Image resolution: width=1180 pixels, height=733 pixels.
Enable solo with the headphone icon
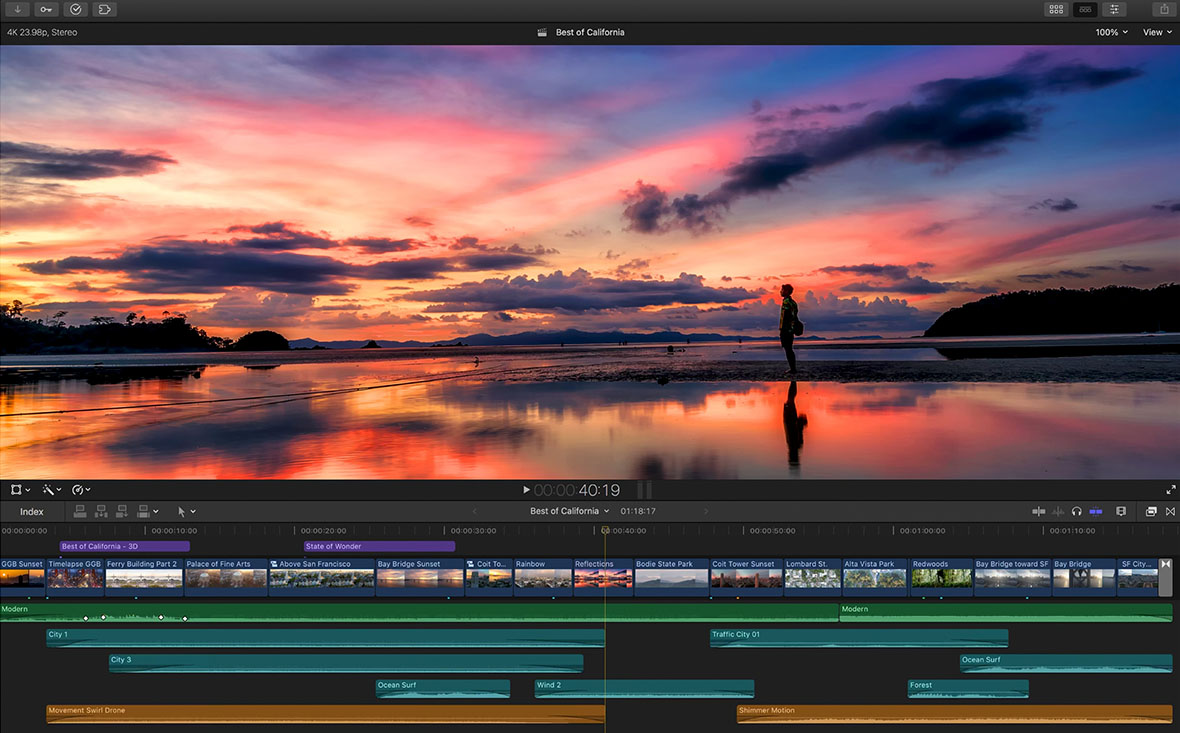1077,511
